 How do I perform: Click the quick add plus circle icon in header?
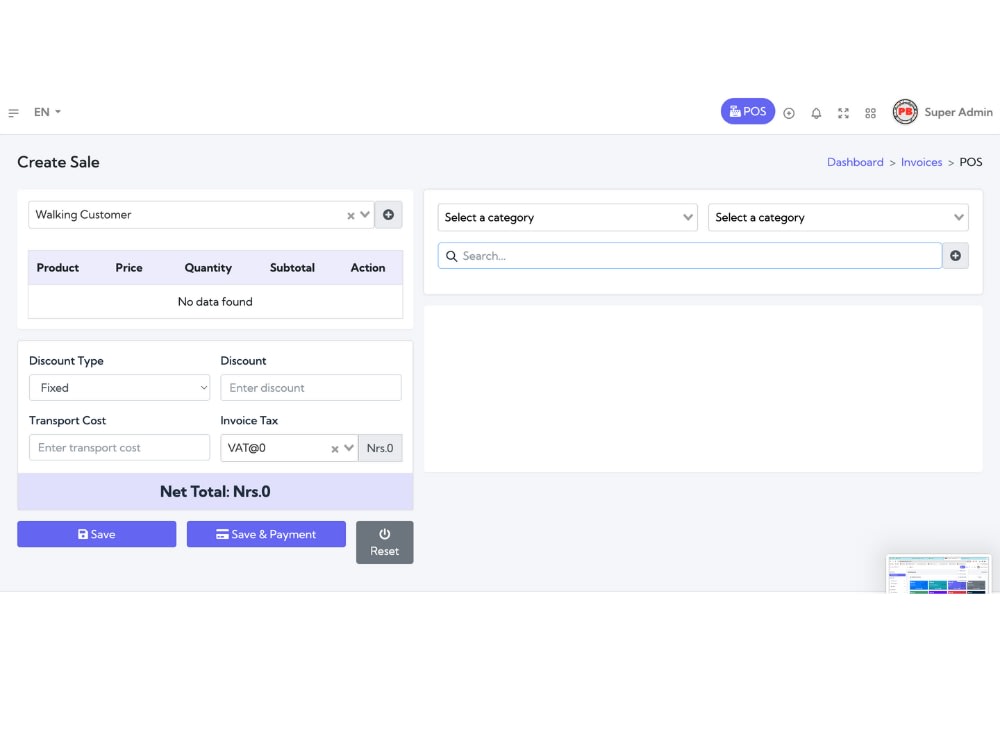[789, 114]
